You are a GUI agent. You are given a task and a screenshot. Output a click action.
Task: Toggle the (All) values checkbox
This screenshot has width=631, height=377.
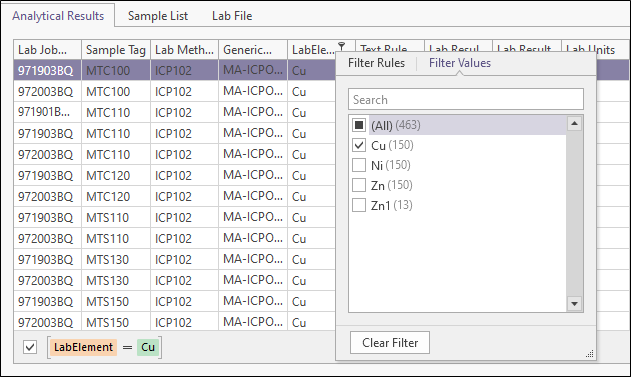359,125
